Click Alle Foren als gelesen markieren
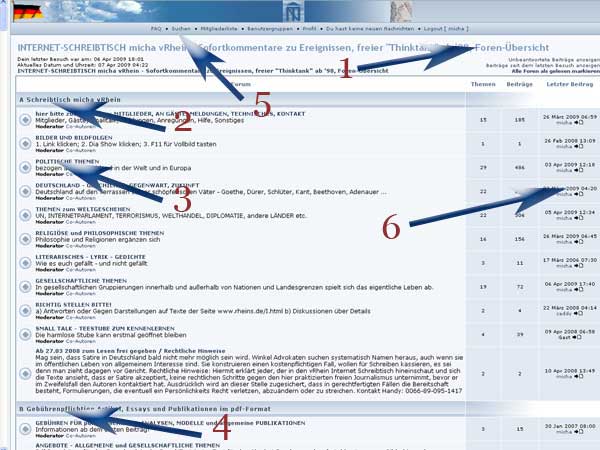 [556, 71]
